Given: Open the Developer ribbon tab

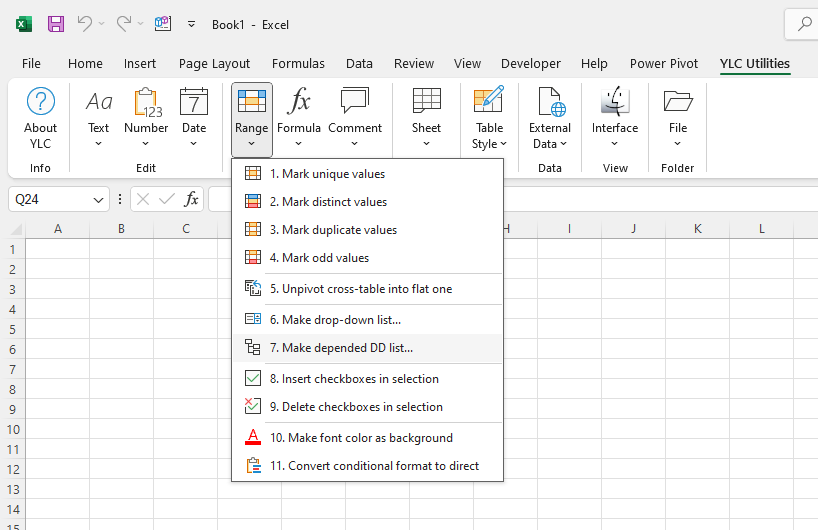Looking at the screenshot, I should point(530,63).
